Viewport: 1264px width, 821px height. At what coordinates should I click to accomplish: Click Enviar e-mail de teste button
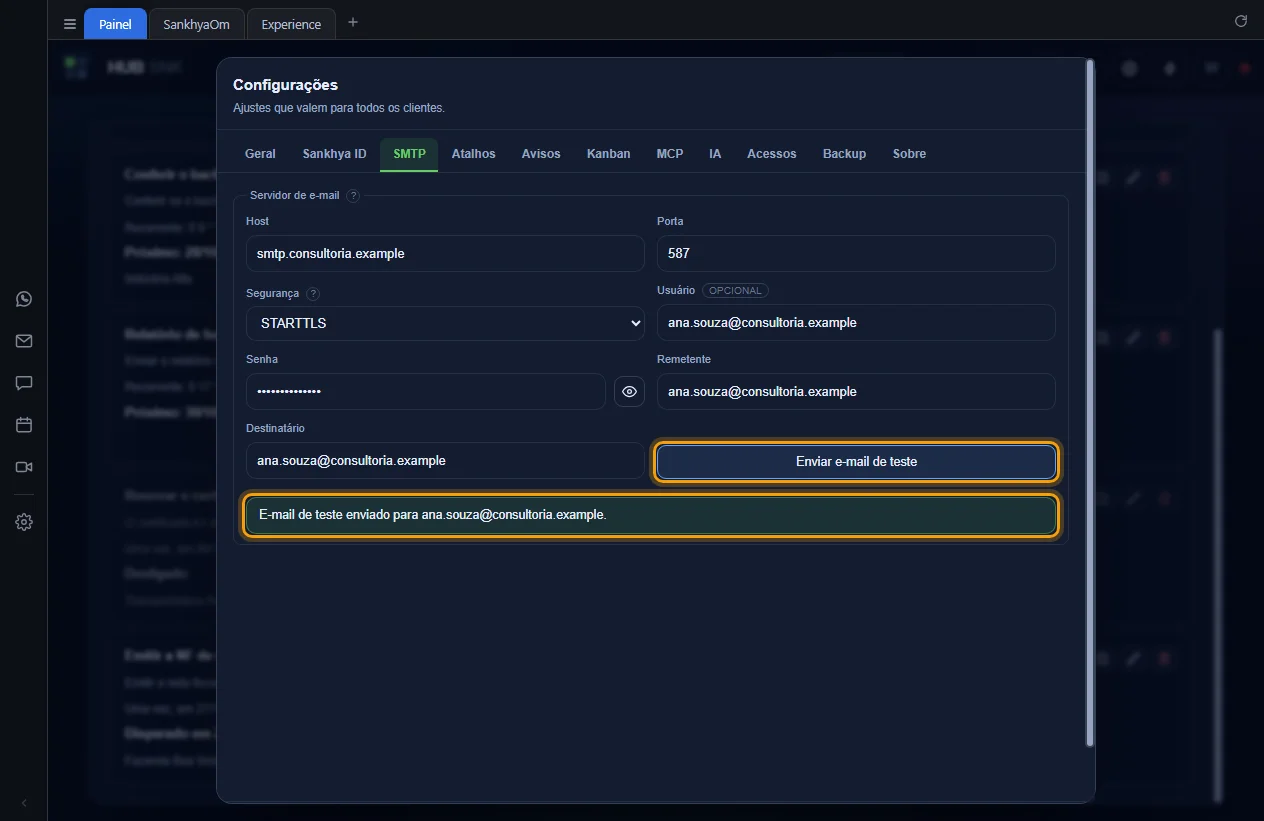point(856,462)
